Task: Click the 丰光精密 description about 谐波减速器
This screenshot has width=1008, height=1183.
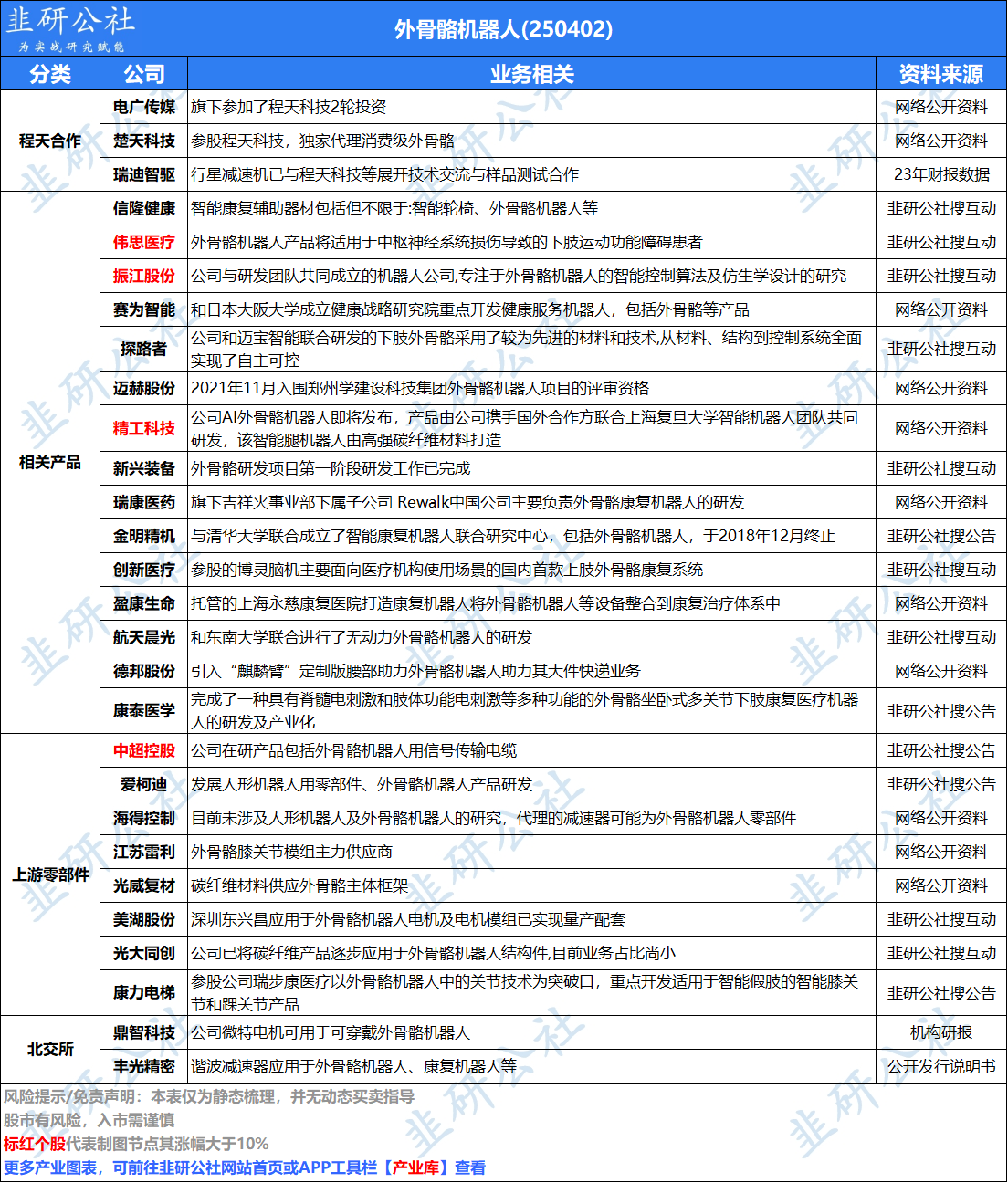Action: [353, 1066]
